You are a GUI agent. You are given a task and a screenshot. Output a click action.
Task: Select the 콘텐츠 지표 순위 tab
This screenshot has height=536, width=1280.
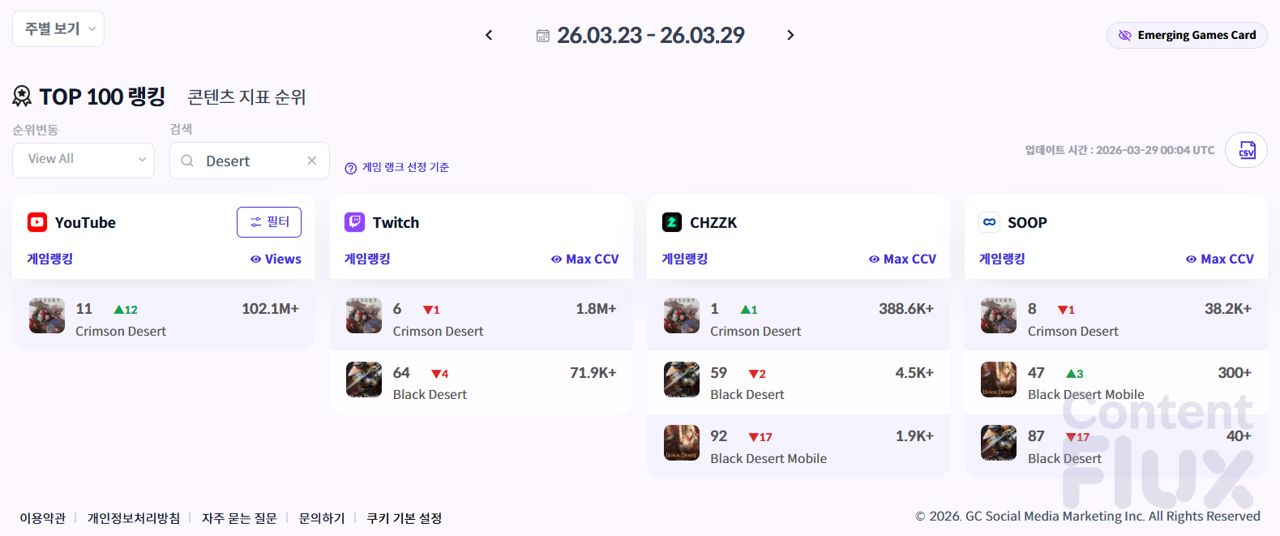246,97
